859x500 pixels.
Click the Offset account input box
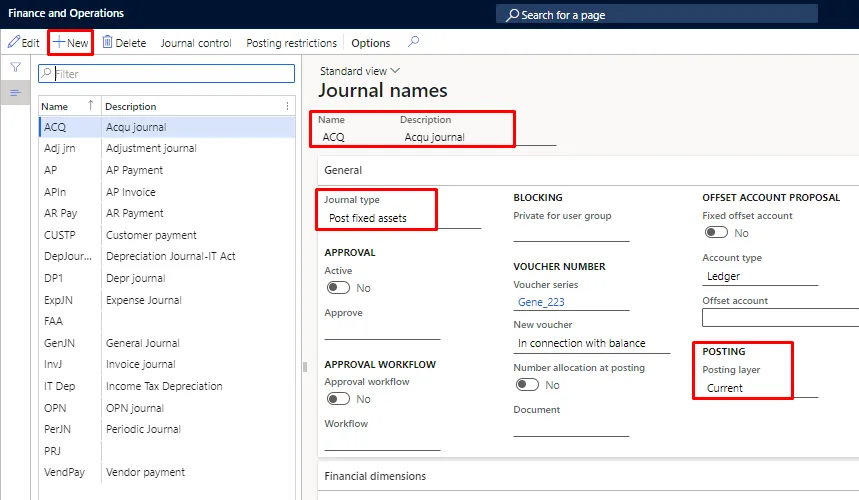click(x=781, y=318)
